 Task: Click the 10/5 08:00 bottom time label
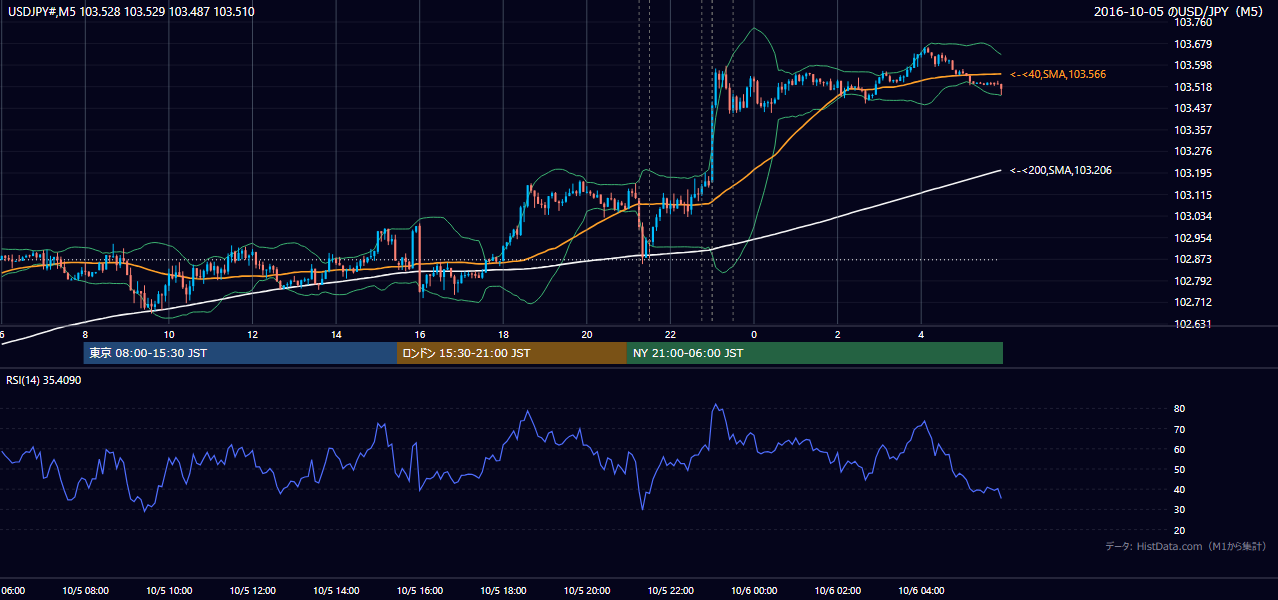pyautogui.click(x=85, y=591)
